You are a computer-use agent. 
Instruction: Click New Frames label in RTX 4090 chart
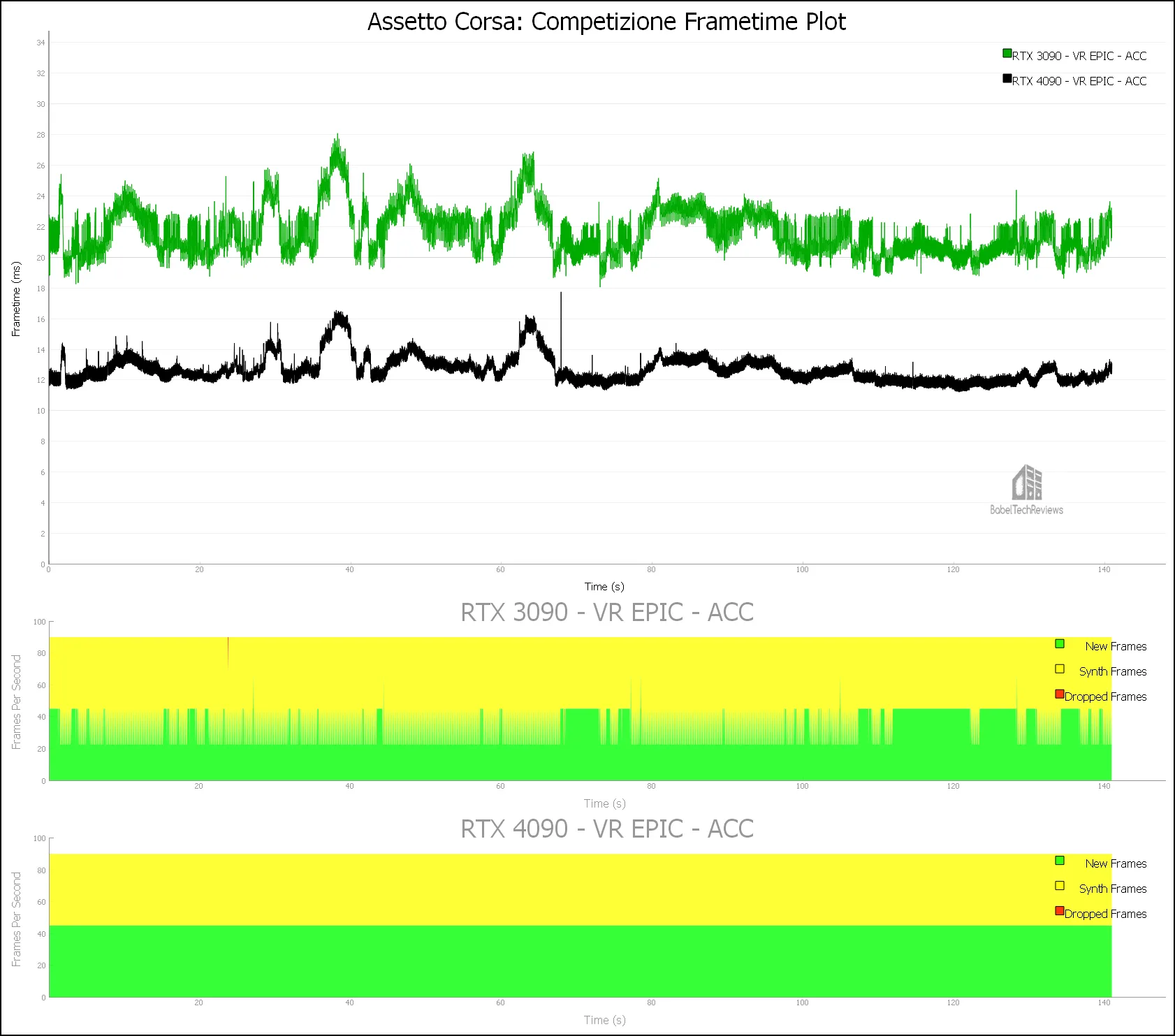tap(1116, 863)
